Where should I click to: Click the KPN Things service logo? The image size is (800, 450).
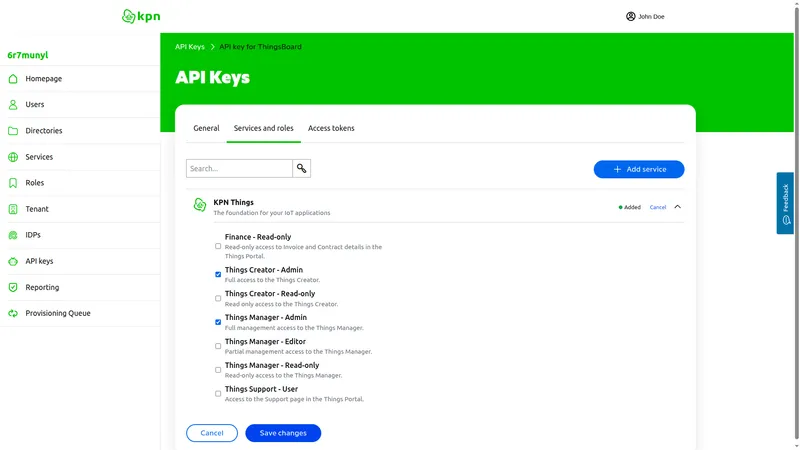coord(200,205)
